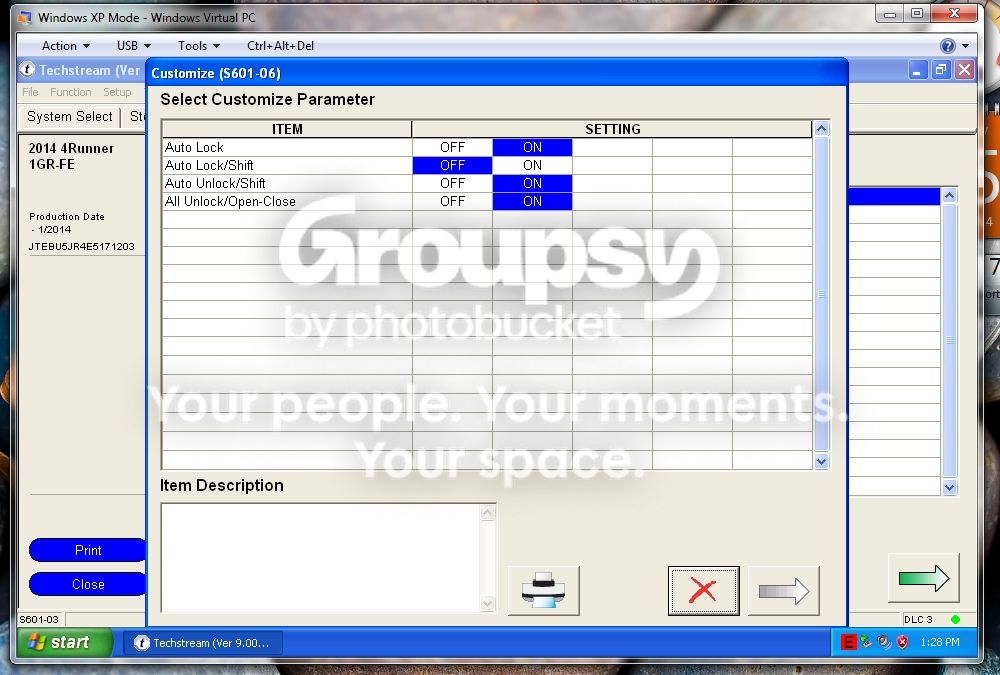Click the Techstream title bar icon
This screenshot has height=675, width=1000.
(x=27, y=70)
